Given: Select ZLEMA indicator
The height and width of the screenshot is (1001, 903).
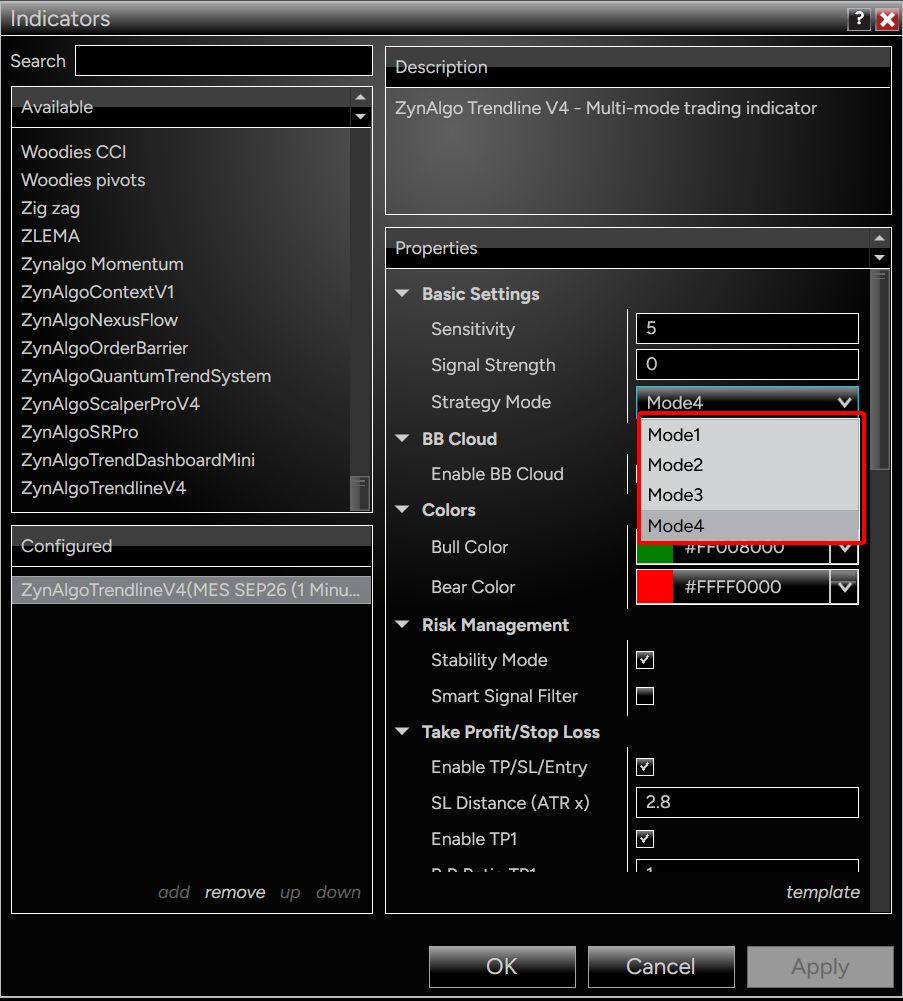Looking at the screenshot, I should (50, 236).
